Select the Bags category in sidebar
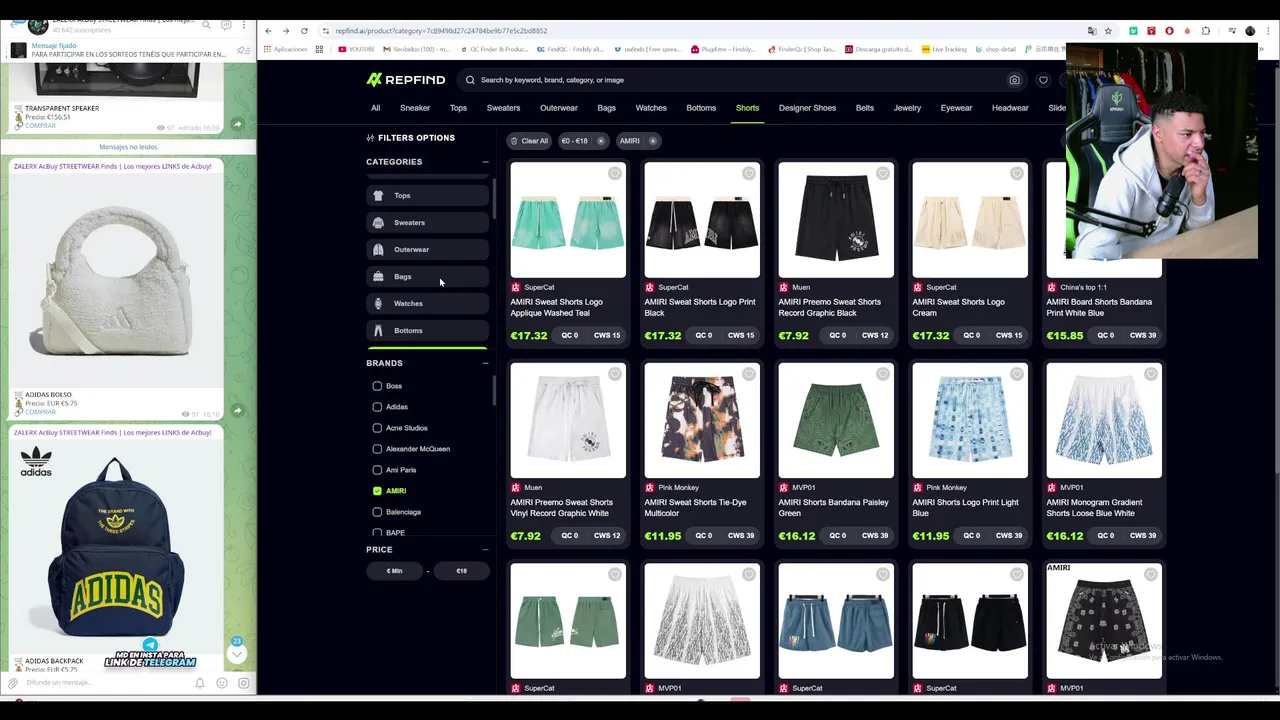This screenshot has height=720, width=1280. (427, 276)
